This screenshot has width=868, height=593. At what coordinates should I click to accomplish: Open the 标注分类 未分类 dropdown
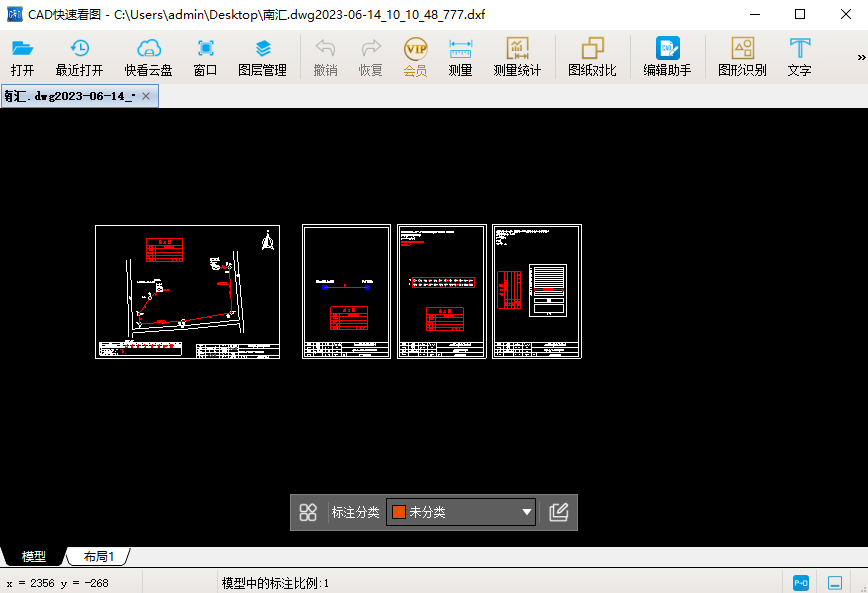point(461,512)
